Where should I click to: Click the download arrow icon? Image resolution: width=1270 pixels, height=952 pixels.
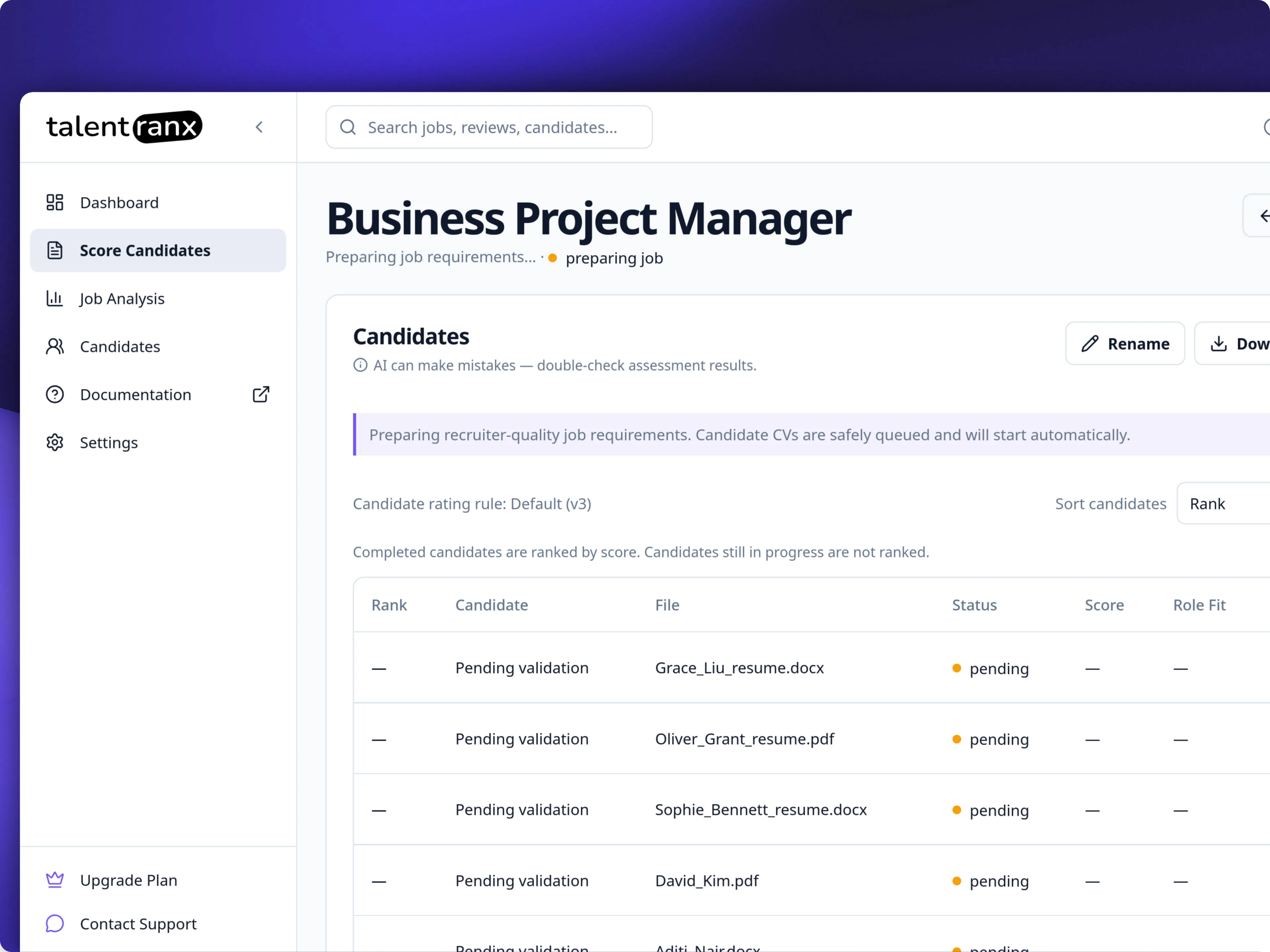pos(1218,344)
